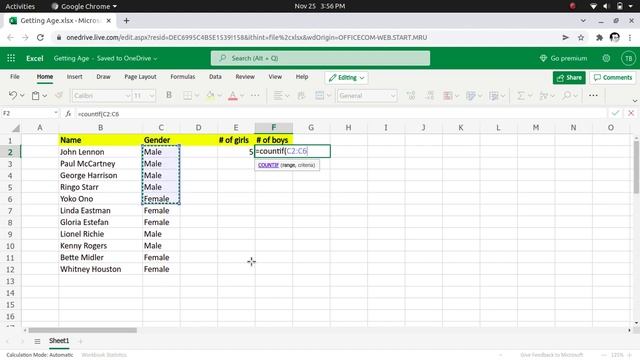Viewport: 640px width, 360px height.
Task: Select the Sheet1 tab
Action: coord(59,341)
